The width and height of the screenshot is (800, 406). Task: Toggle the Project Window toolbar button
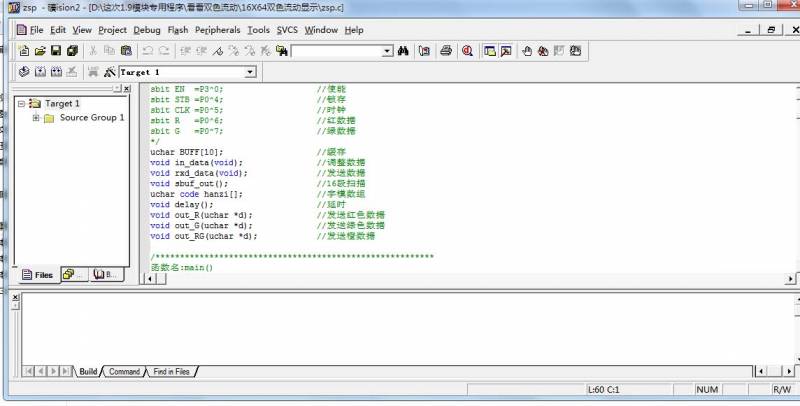(490, 50)
